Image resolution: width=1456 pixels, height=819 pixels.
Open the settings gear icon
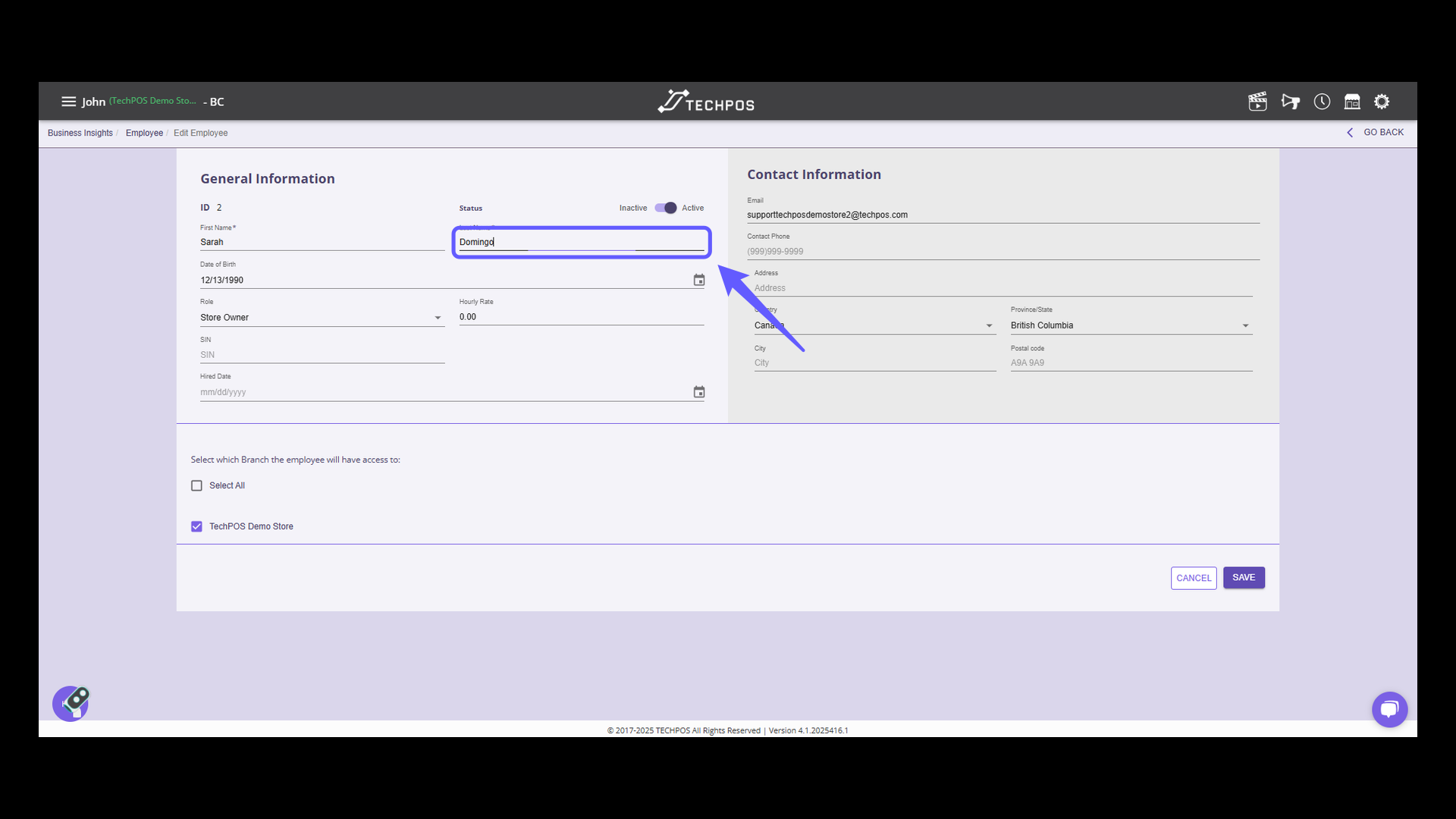(1382, 102)
